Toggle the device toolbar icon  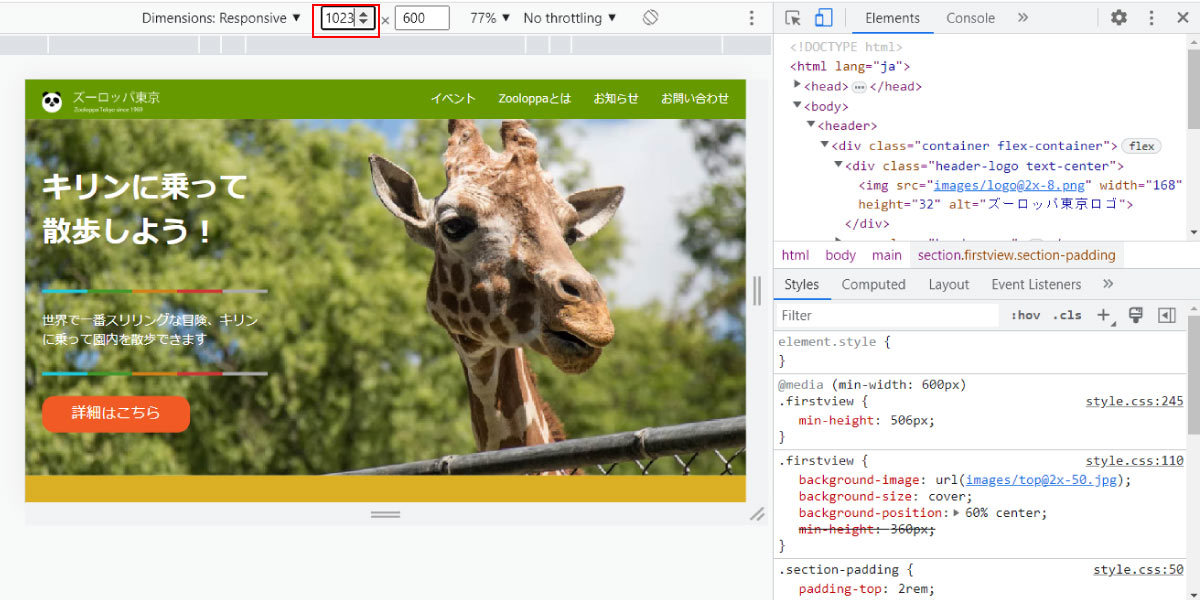pyautogui.click(x=823, y=18)
